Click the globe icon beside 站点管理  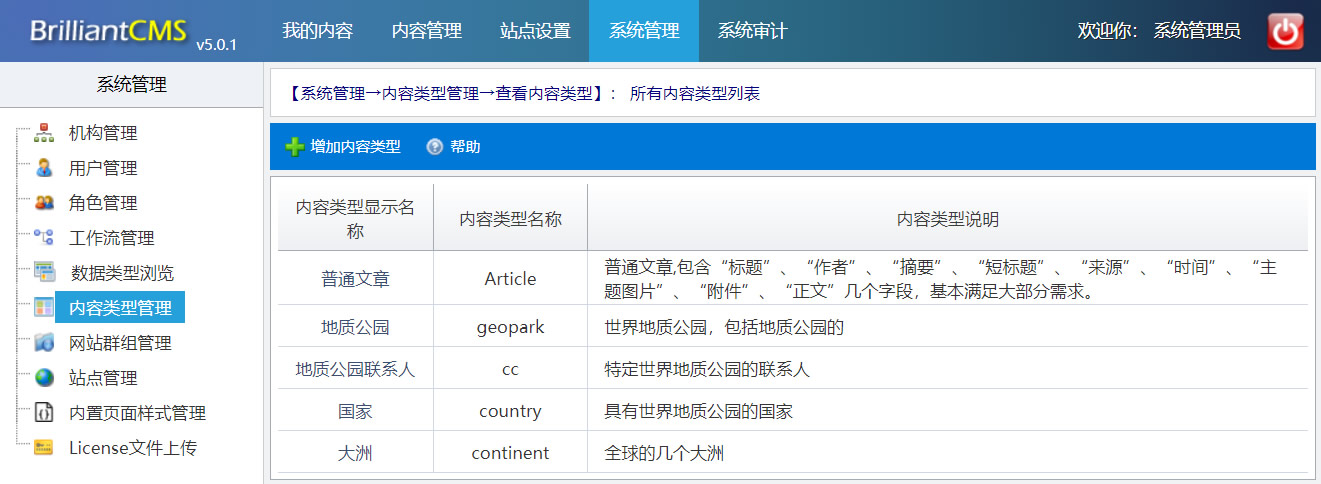coord(44,378)
